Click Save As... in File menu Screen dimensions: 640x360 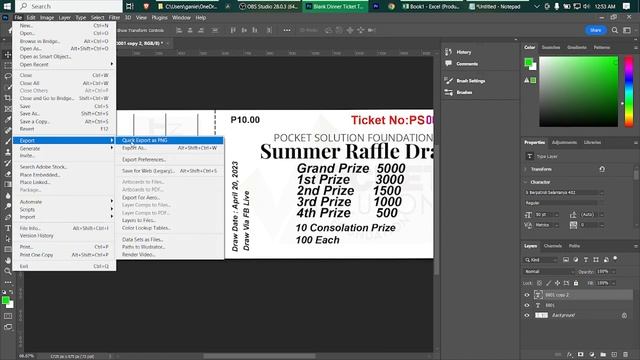tap(64, 113)
